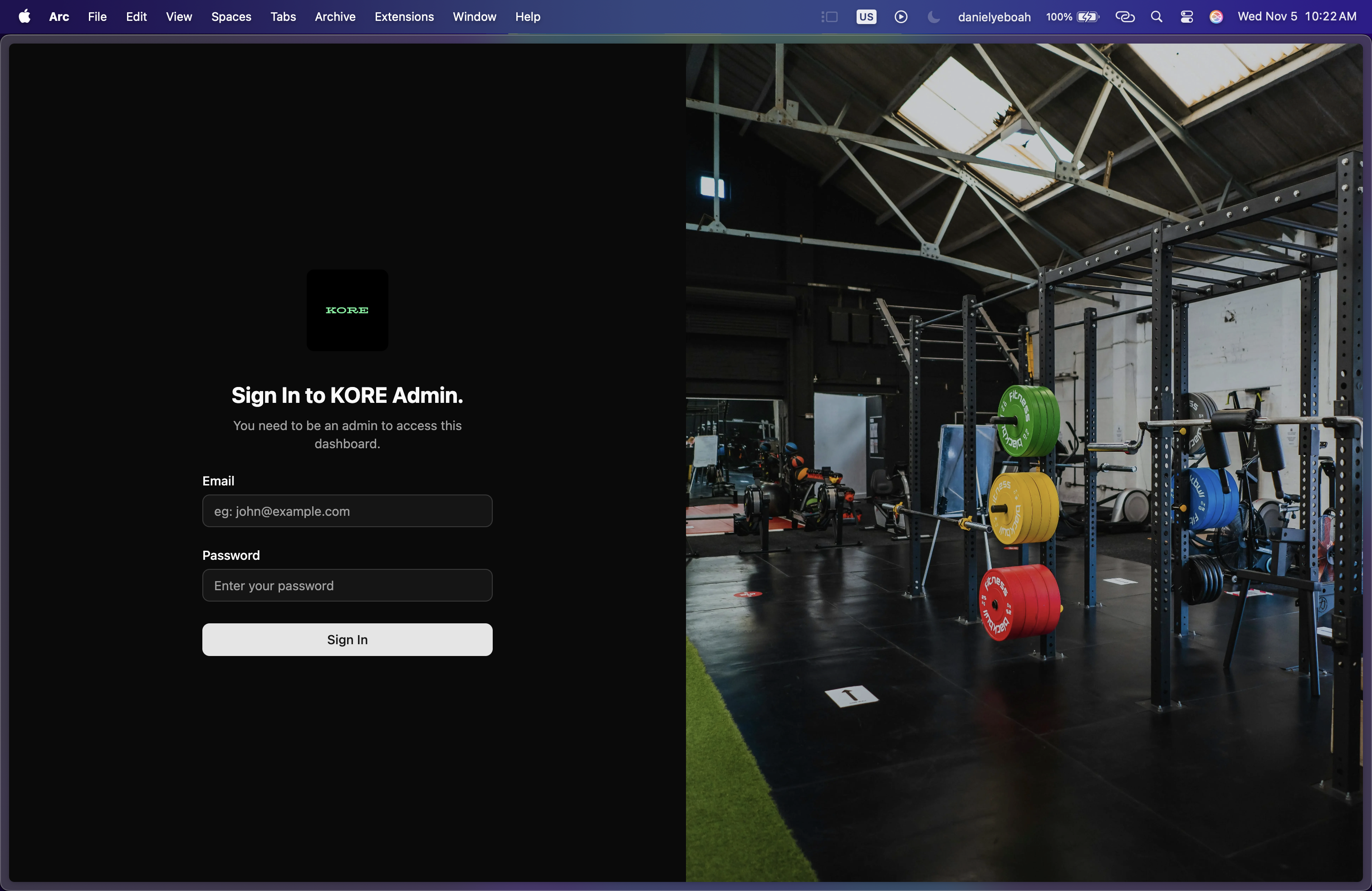Image resolution: width=1372 pixels, height=891 pixels.
Task: Open Spotlight search in menu bar
Action: (x=1156, y=17)
